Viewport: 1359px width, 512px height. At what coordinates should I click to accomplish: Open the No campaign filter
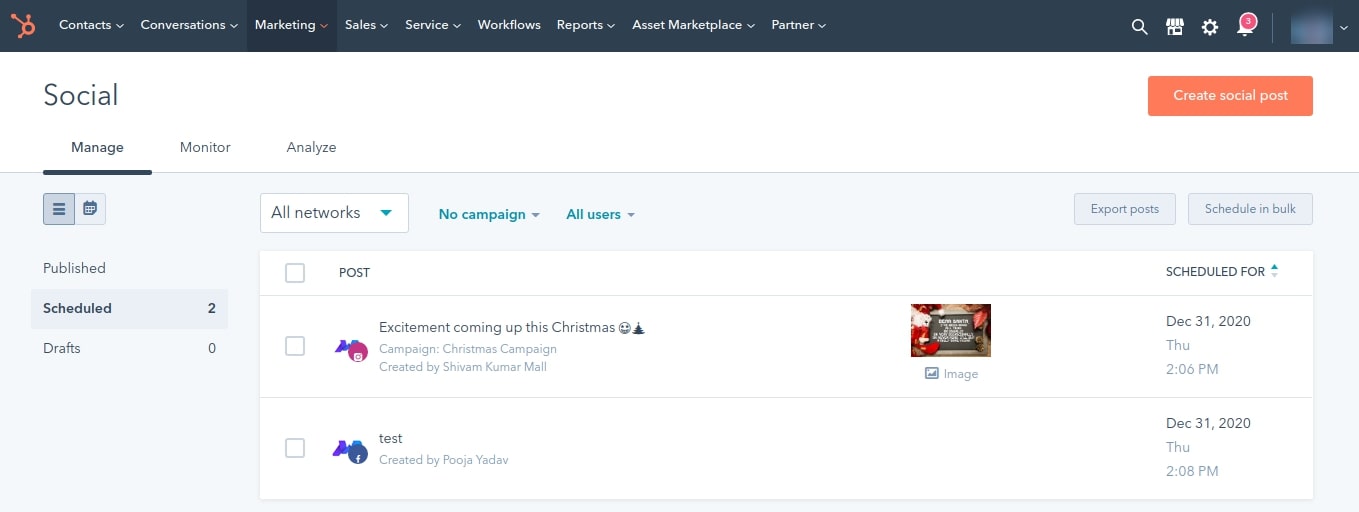(489, 214)
